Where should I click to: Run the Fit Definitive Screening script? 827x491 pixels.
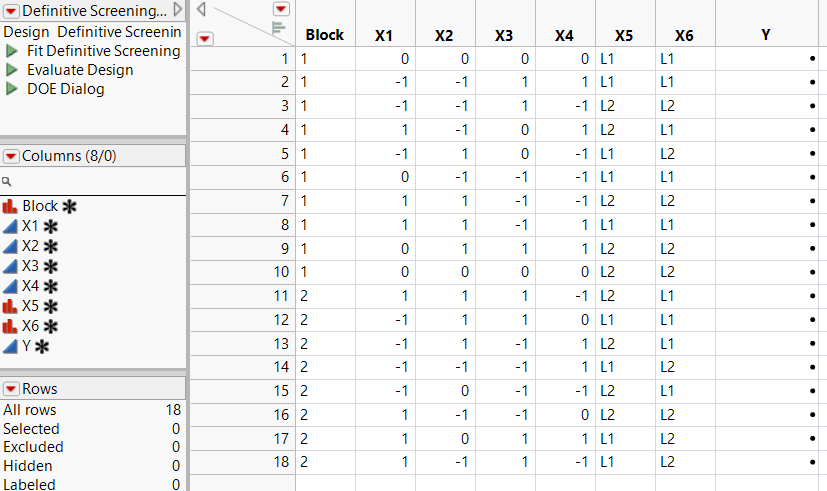pos(12,51)
